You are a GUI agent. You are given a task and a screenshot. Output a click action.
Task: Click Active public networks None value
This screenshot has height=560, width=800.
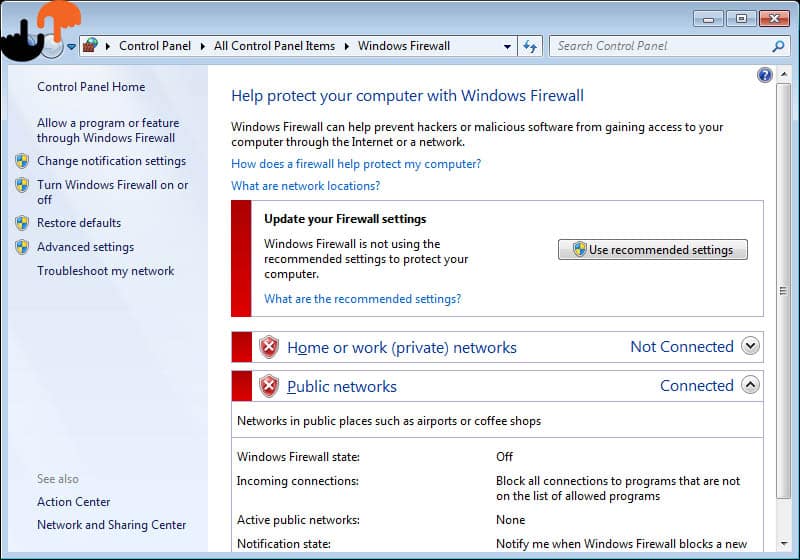pyautogui.click(x=510, y=520)
